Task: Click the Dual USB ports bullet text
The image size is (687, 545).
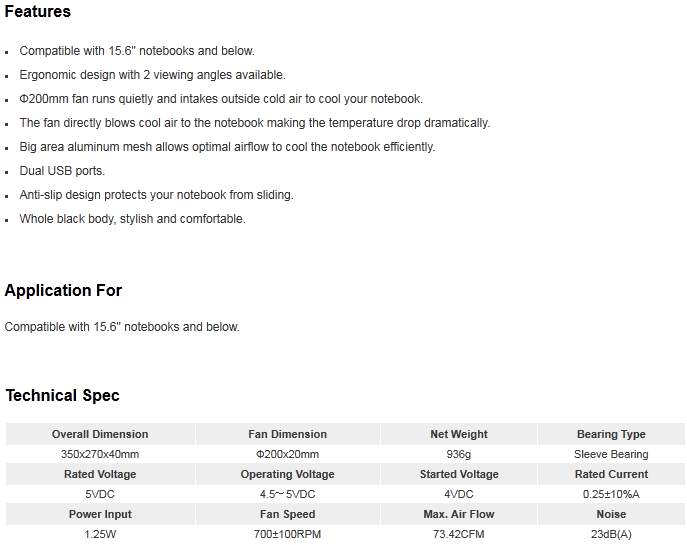Action: (x=62, y=171)
